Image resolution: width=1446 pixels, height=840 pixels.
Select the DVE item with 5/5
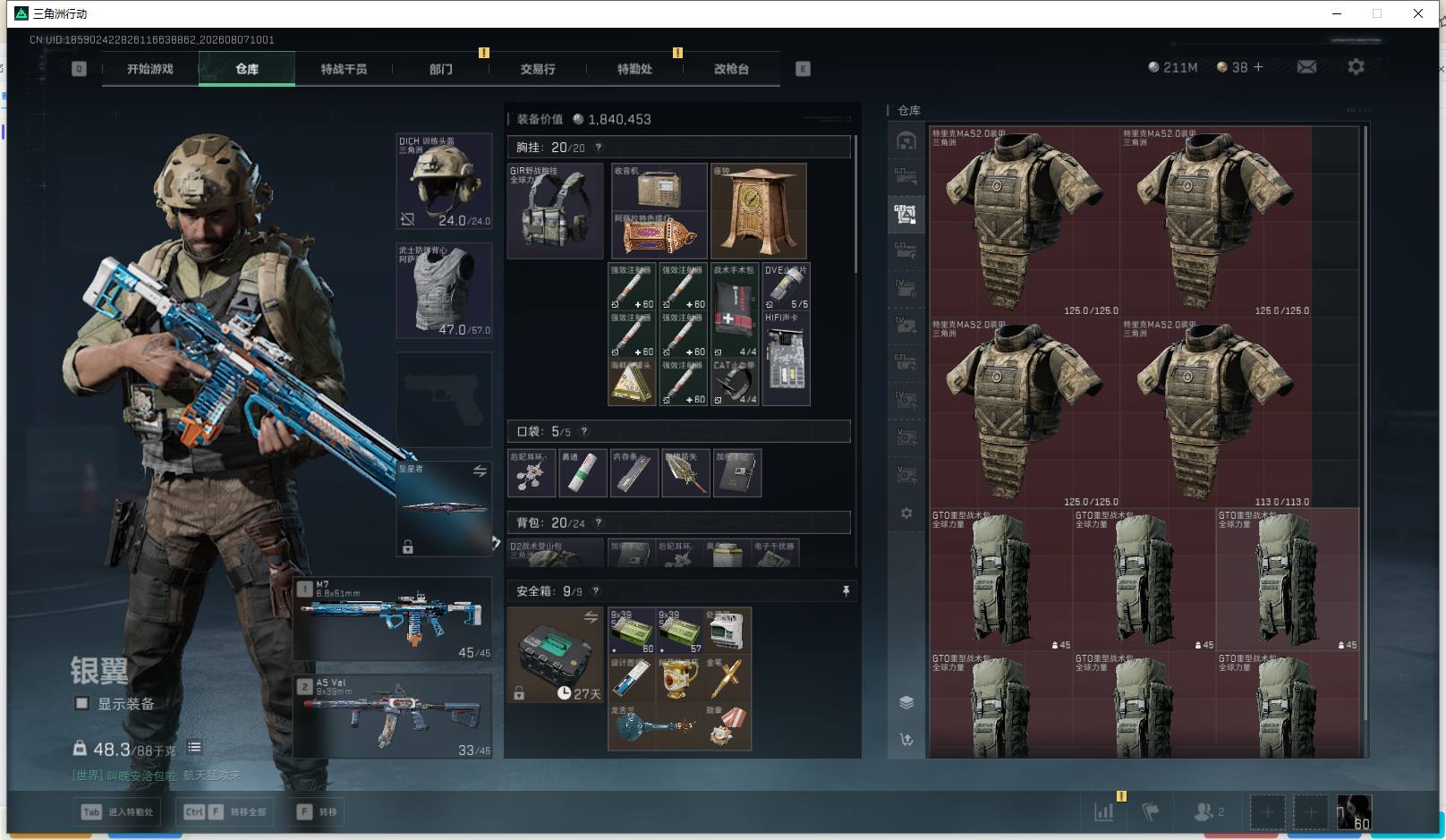click(787, 286)
